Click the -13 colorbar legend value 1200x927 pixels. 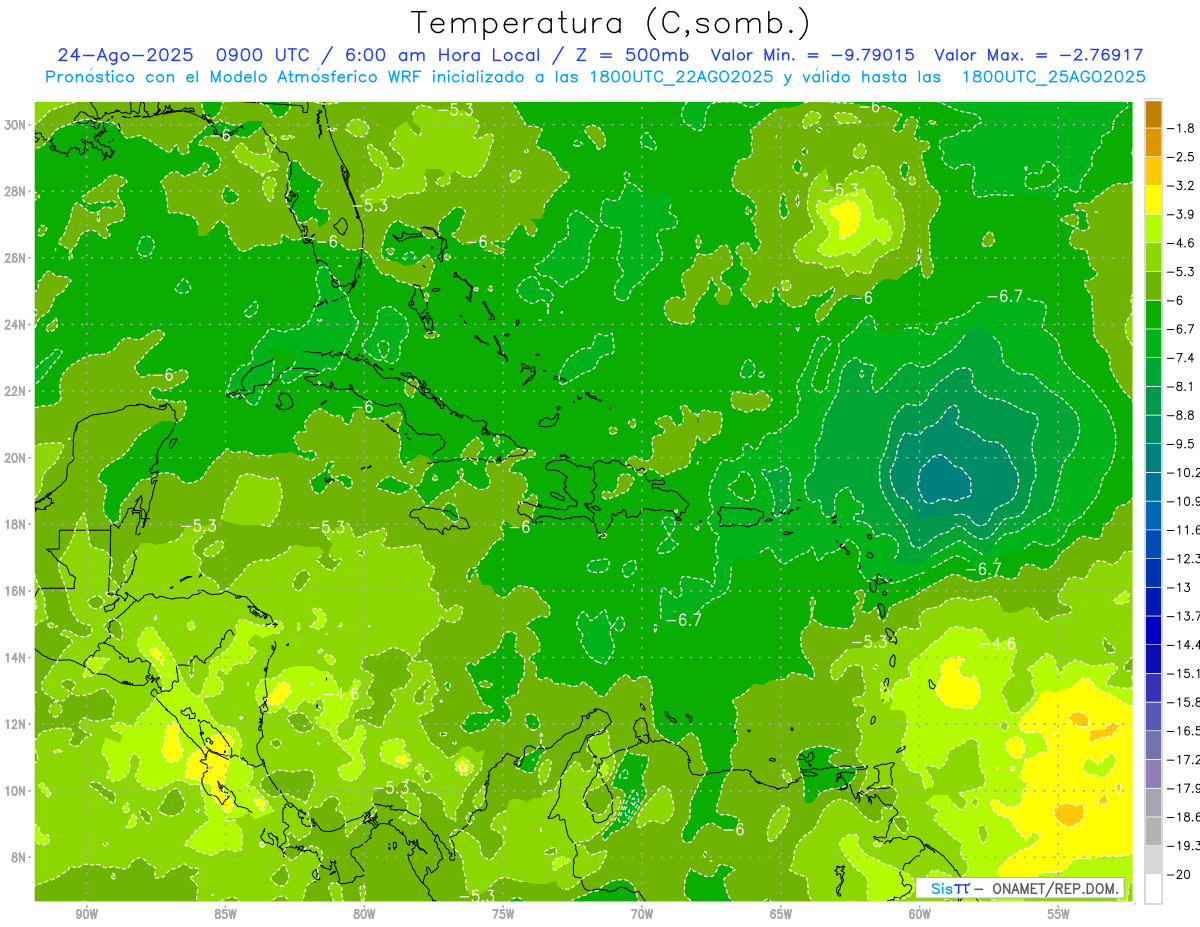[x=1180, y=587]
